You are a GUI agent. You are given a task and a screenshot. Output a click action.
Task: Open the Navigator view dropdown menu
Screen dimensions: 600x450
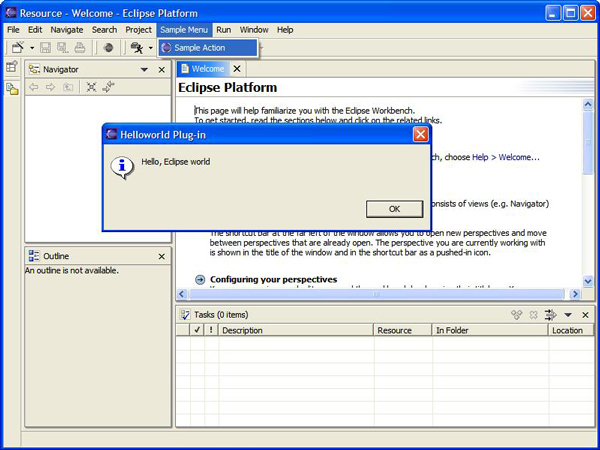(x=144, y=70)
